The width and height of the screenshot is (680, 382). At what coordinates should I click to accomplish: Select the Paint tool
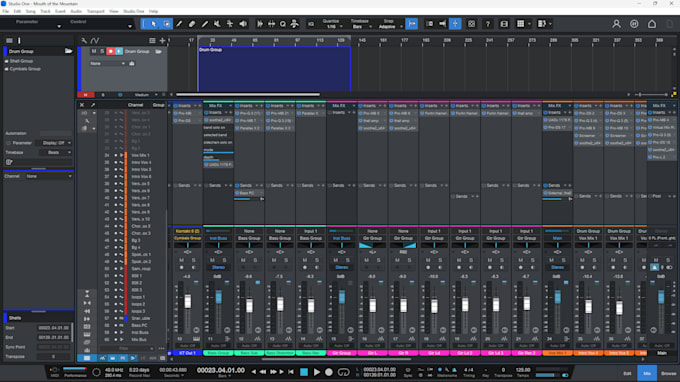pyautogui.click(x=205, y=24)
